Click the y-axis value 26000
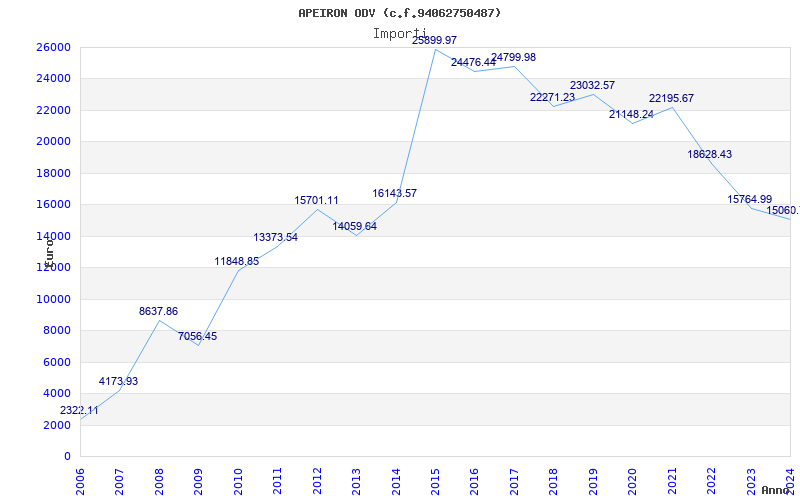 click(x=53, y=47)
